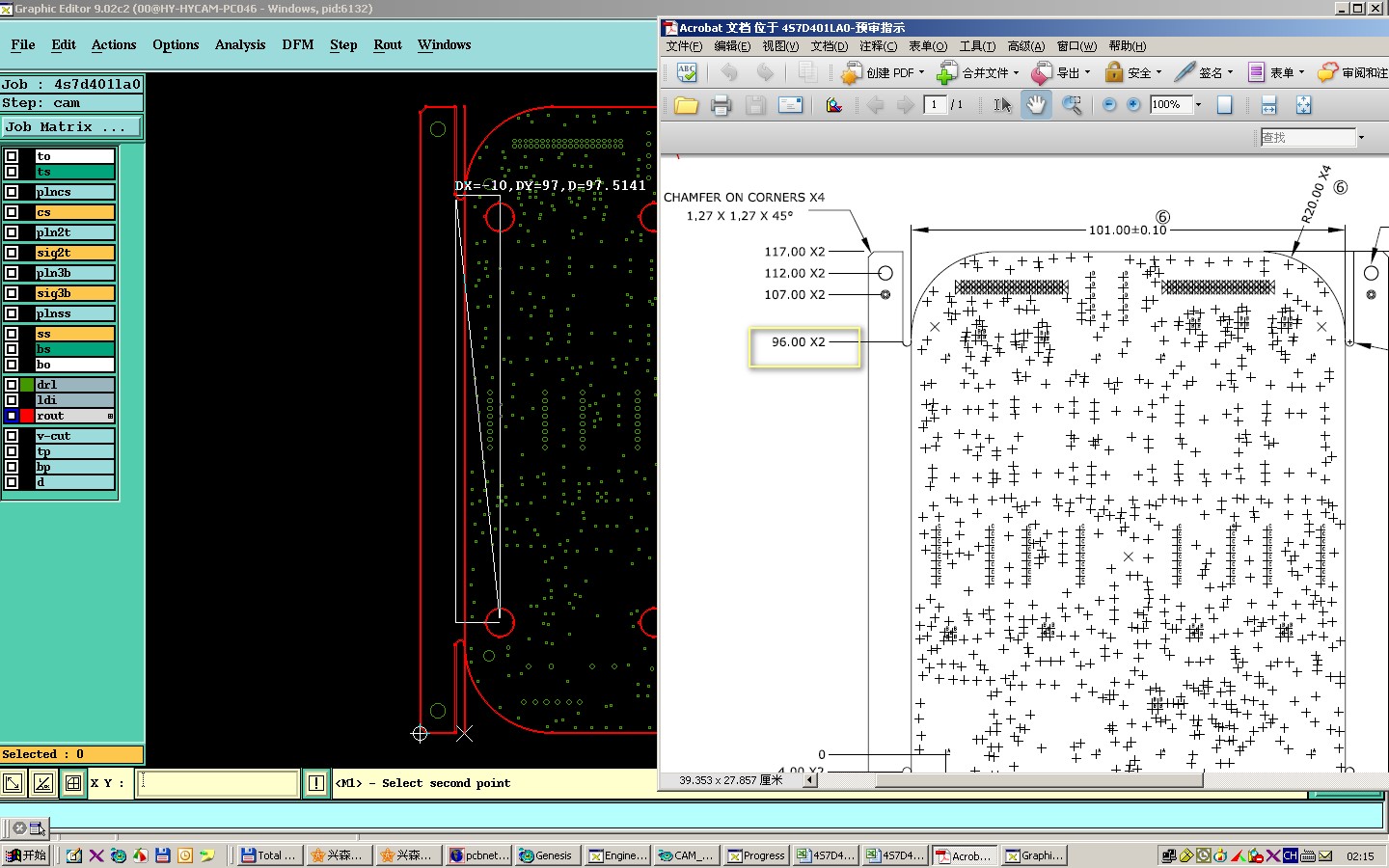Open the DFM menu in Graphic Editor
Viewport: 1389px width, 868px height.
298,44
